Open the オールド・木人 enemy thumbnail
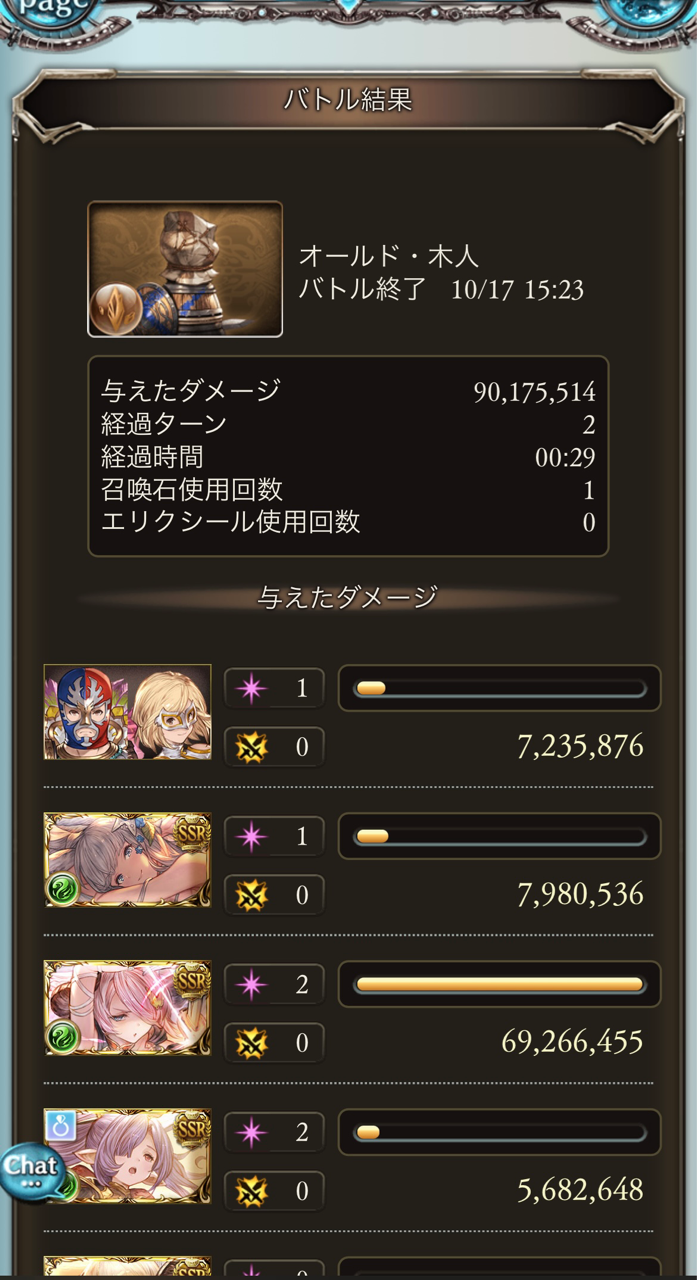Screen dimensions: 697x1280 tap(185, 269)
